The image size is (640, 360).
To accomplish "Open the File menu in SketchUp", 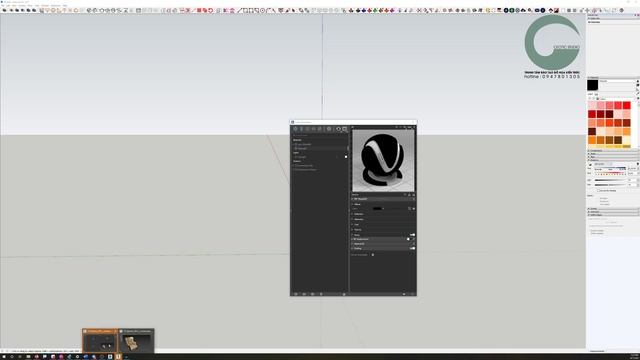I will point(2,6).
